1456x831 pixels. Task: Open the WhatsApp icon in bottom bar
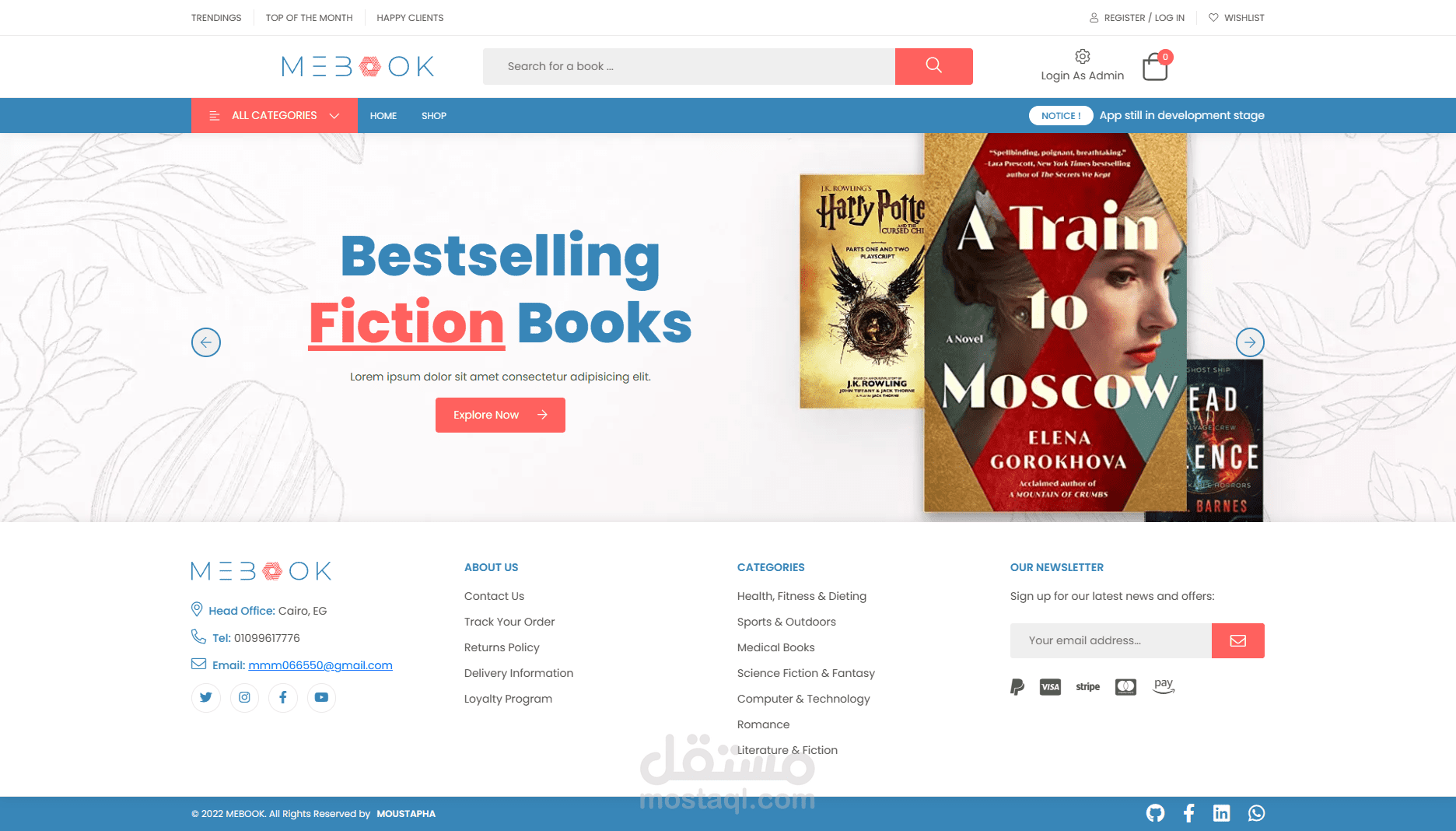(x=1256, y=813)
